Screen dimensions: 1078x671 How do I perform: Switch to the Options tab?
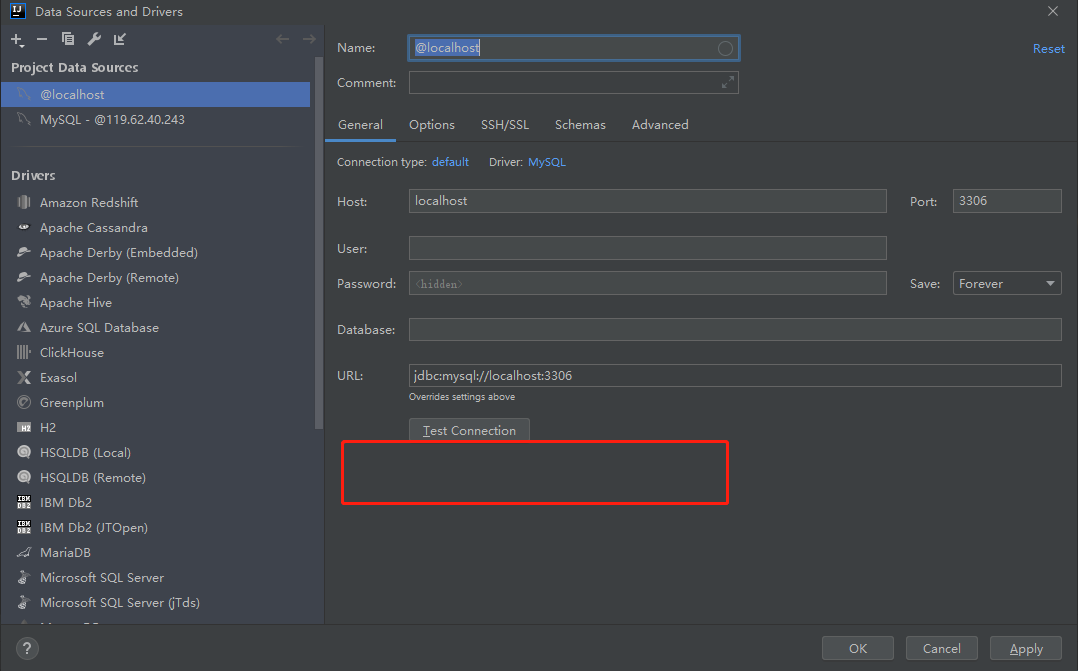click(x=432, y=124)
